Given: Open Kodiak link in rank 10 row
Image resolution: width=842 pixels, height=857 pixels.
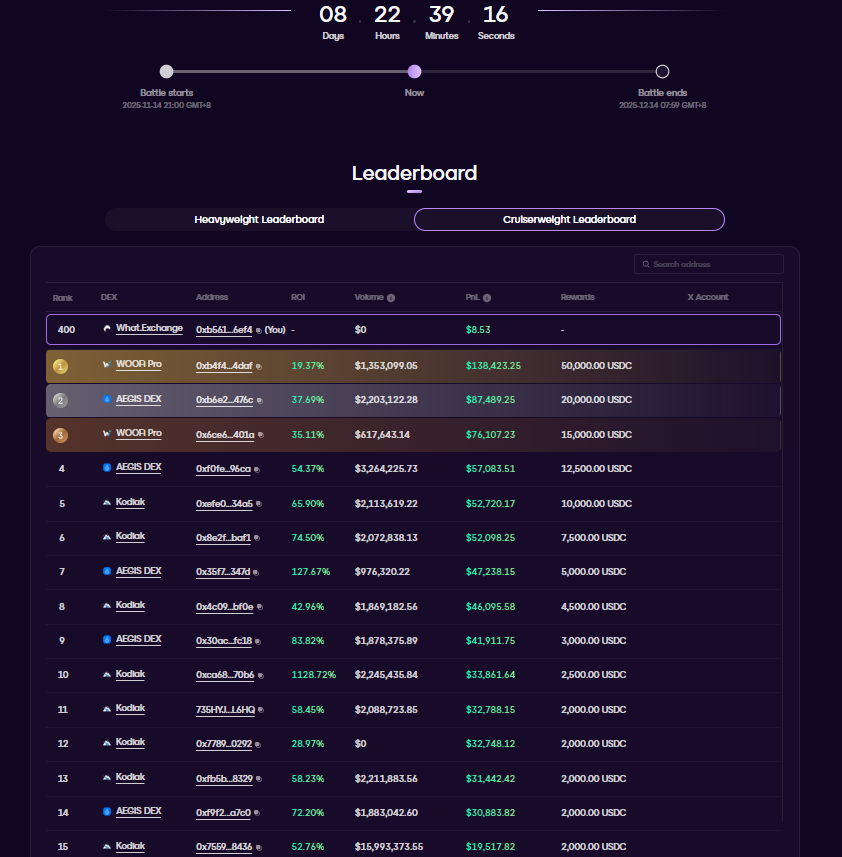Looking at the screenshot, I should 131,674.
